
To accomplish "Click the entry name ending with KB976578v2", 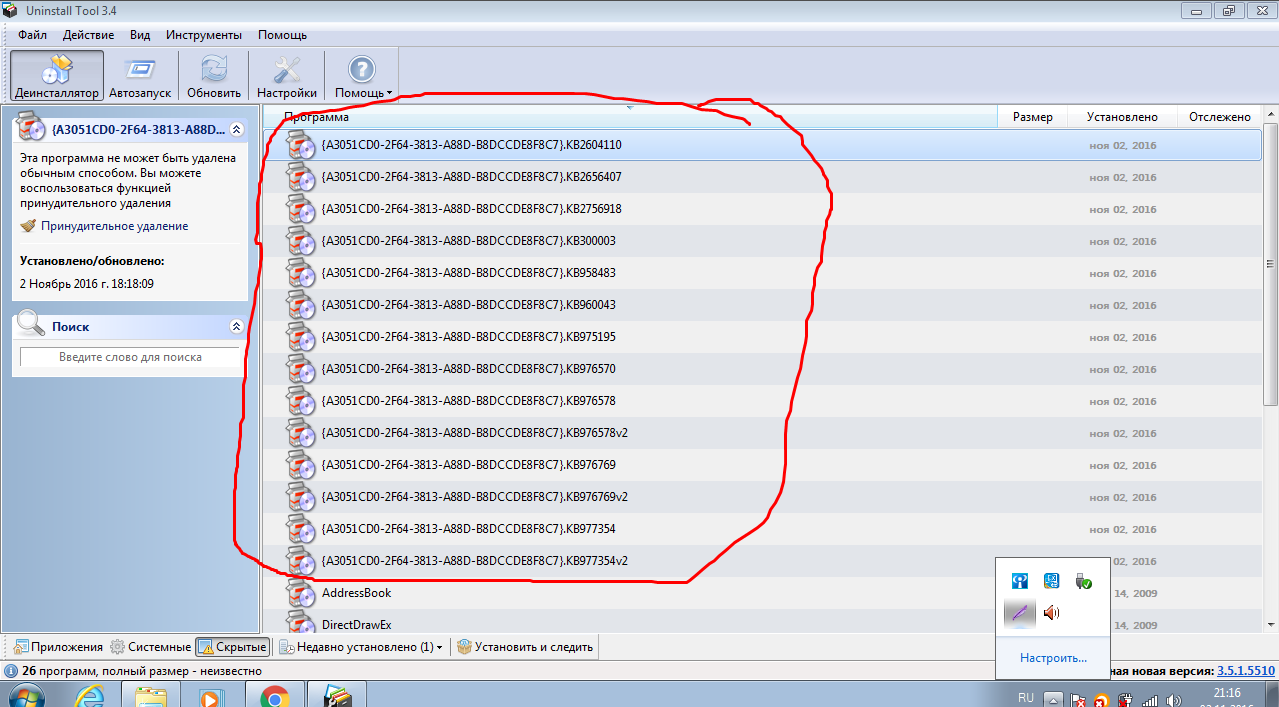I will click(x=475, y=433).
